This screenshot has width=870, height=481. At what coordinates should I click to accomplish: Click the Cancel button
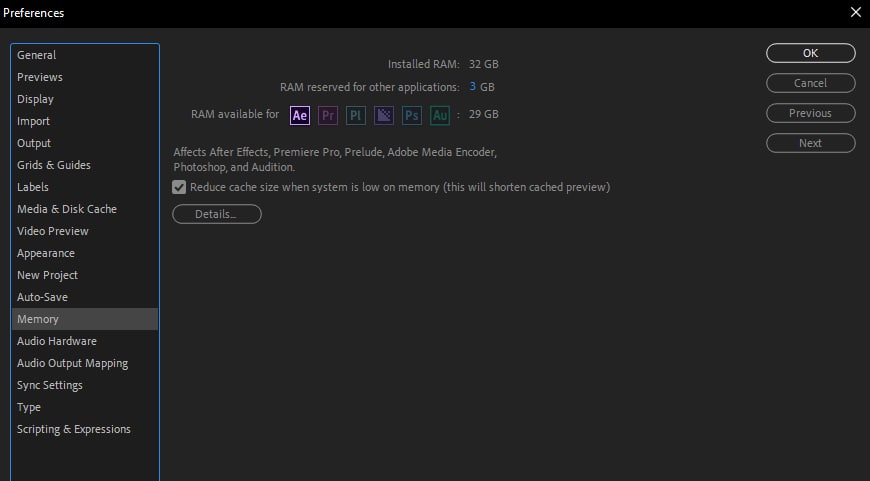[x=811, y=83]
